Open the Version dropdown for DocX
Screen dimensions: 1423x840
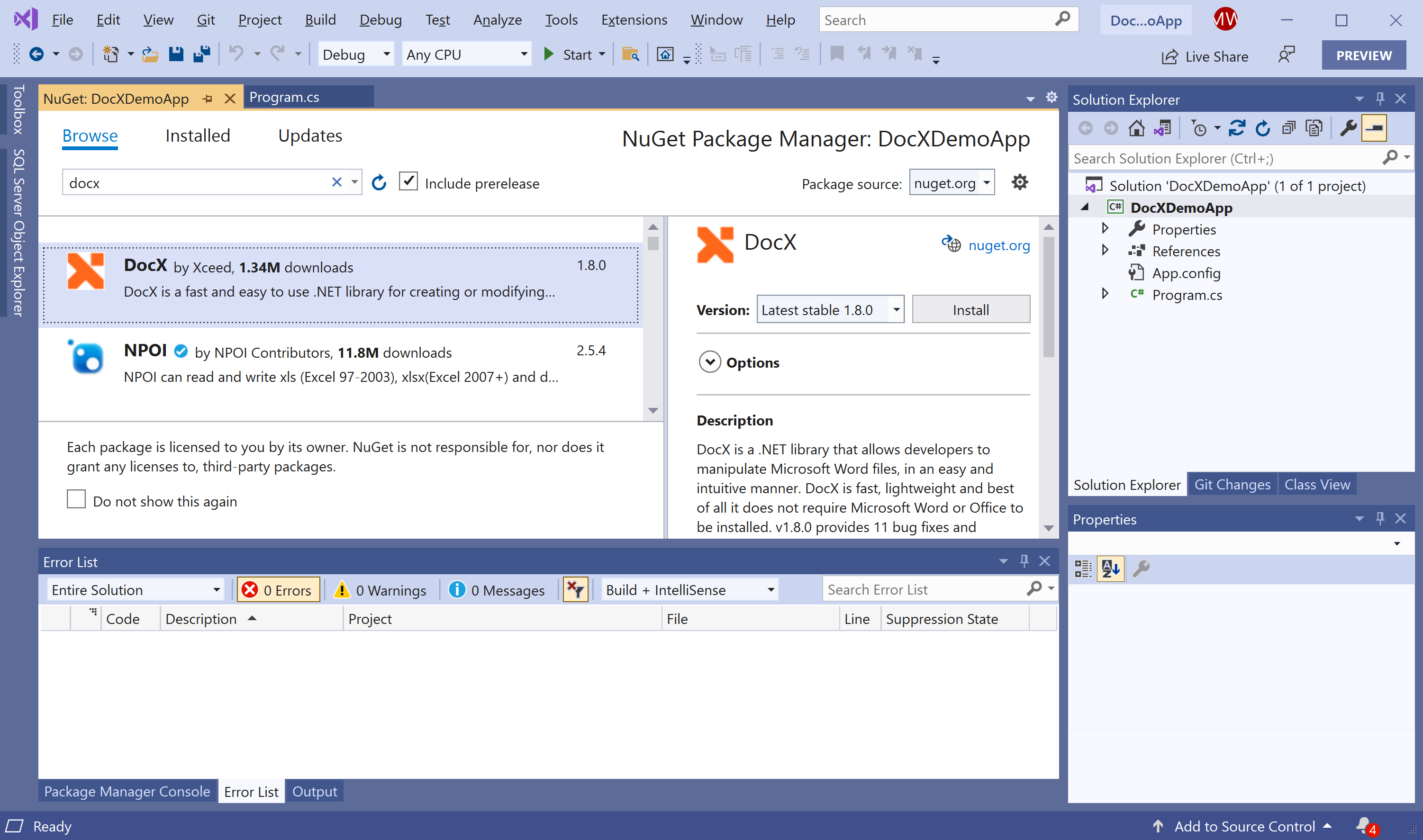[896, 310]
